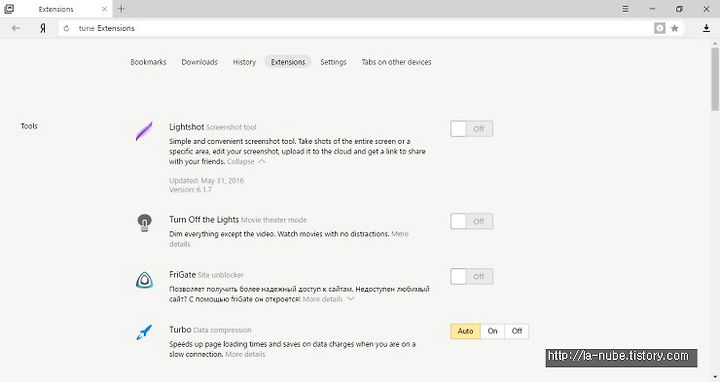This screenshot has height=382, width=720.
Task: Restore down the browser window
Action: (679, 9)
